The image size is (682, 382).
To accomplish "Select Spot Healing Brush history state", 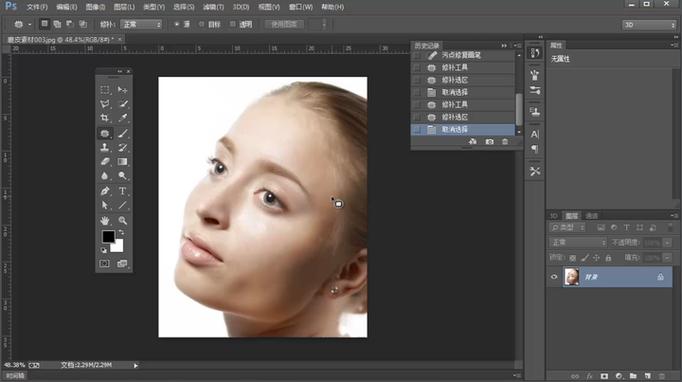I will point(463,55).
